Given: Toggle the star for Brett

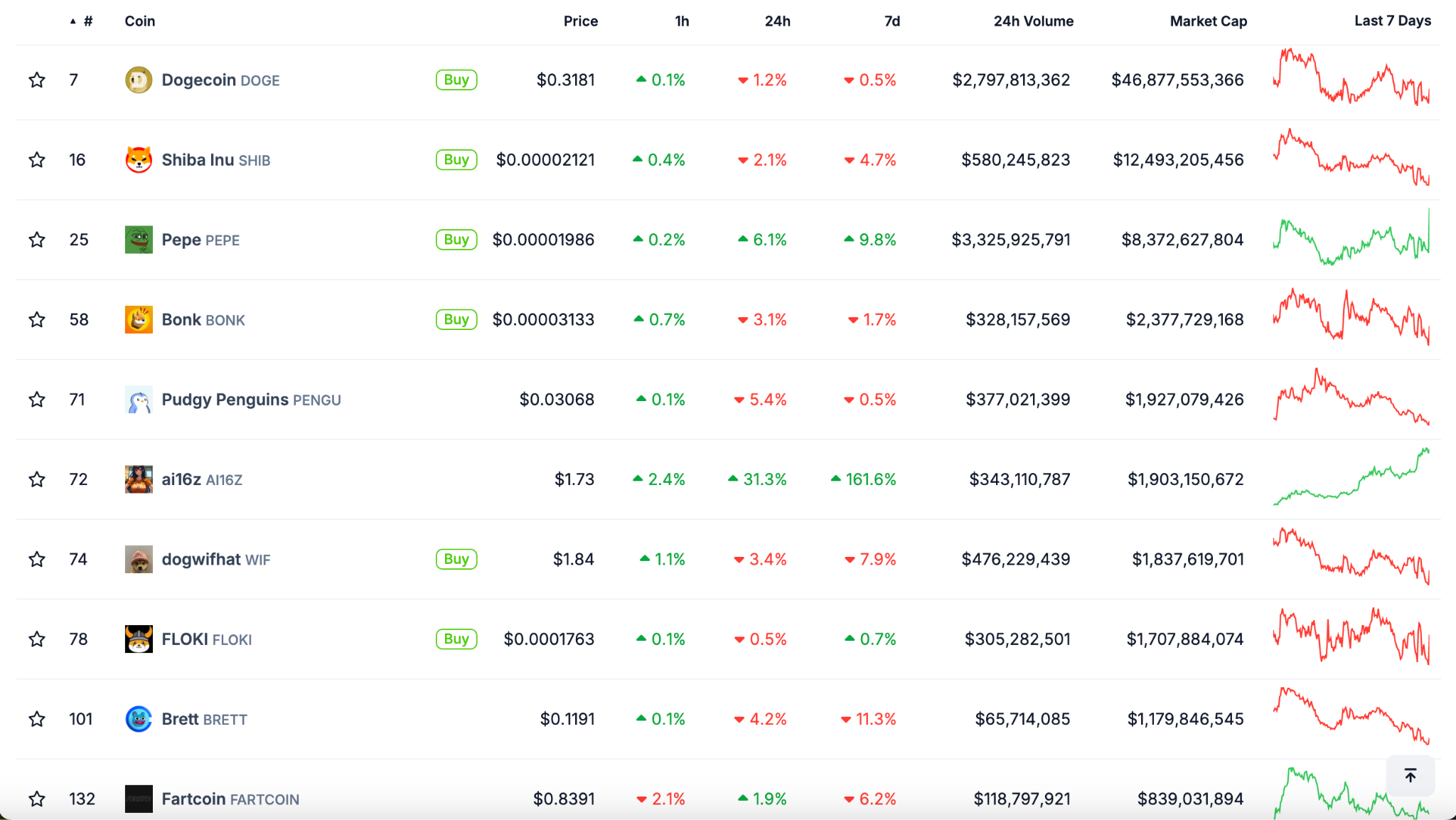Looking at the screenshot, I should [x=37, y=719].
